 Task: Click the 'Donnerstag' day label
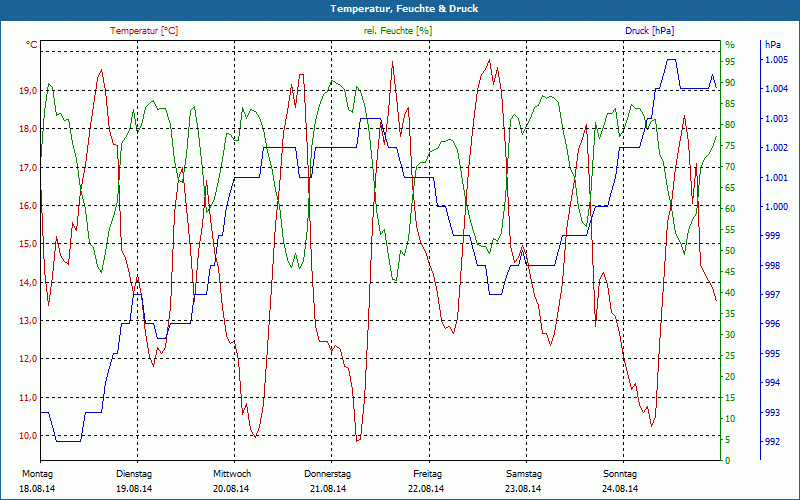pos(328,474)
